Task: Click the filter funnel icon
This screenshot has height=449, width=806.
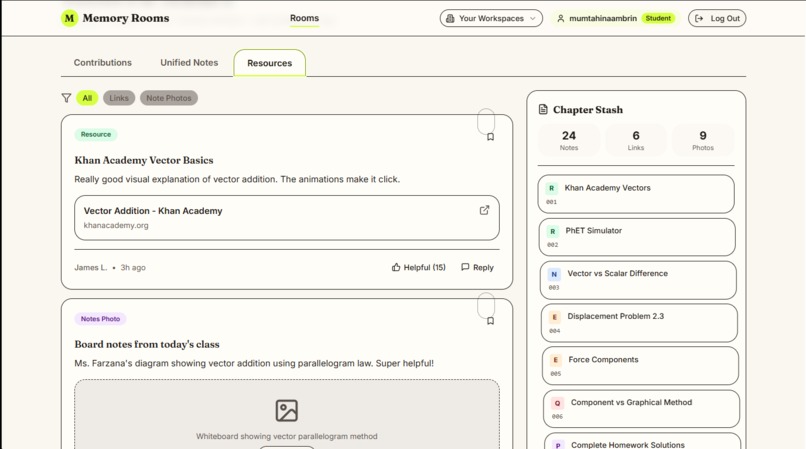Action: [x=66, y=98]
